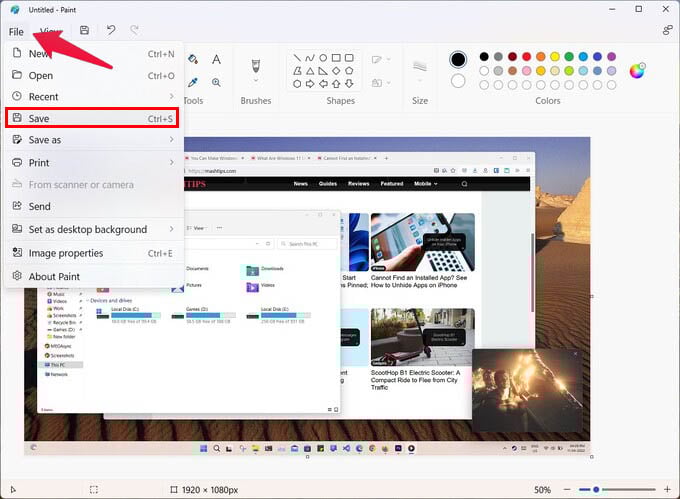Click the zoom in plus button
Screen dimensions: 680x499
pos(667,489)
